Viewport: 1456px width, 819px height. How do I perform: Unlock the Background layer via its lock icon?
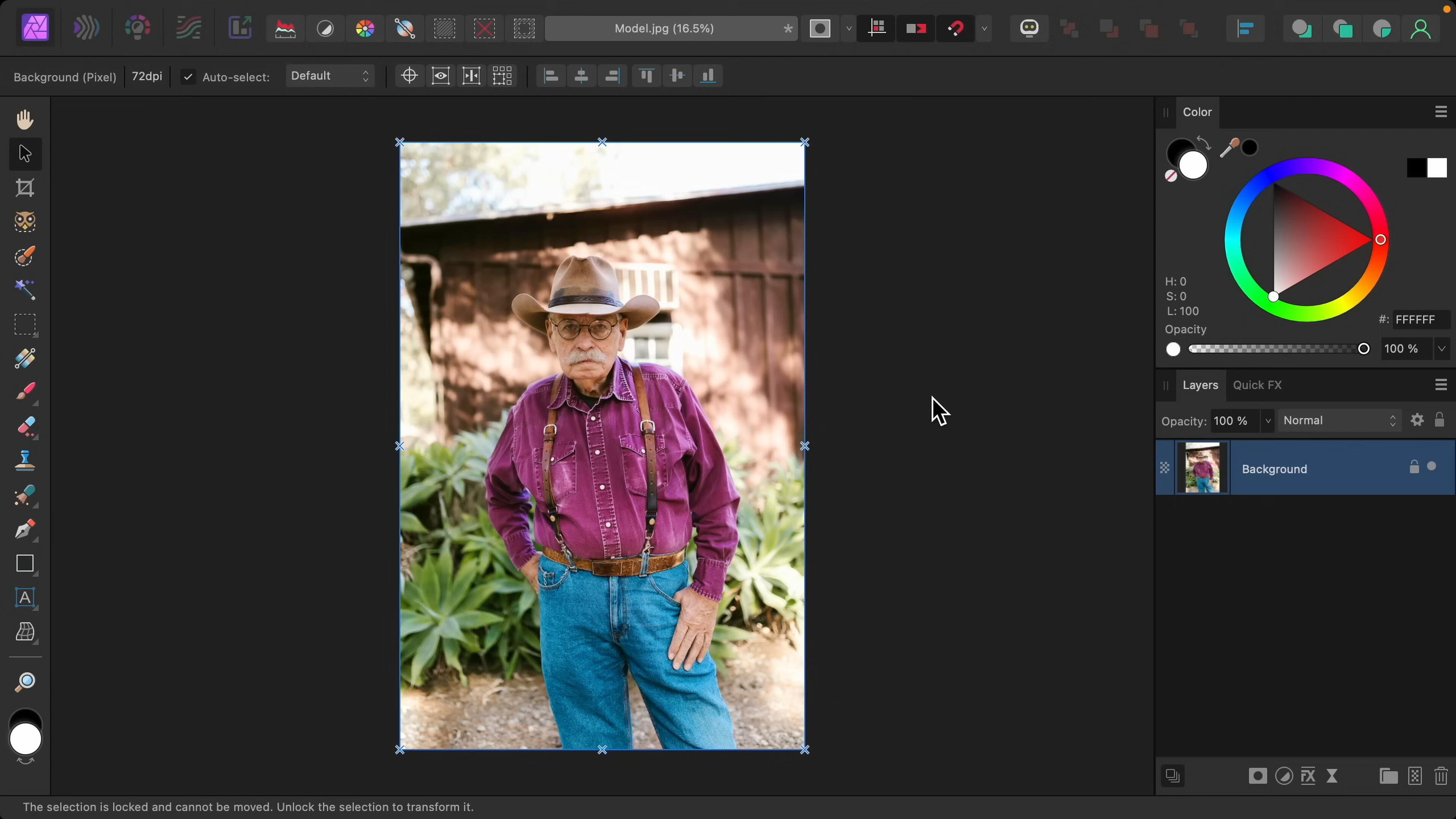pos(1414,467)
